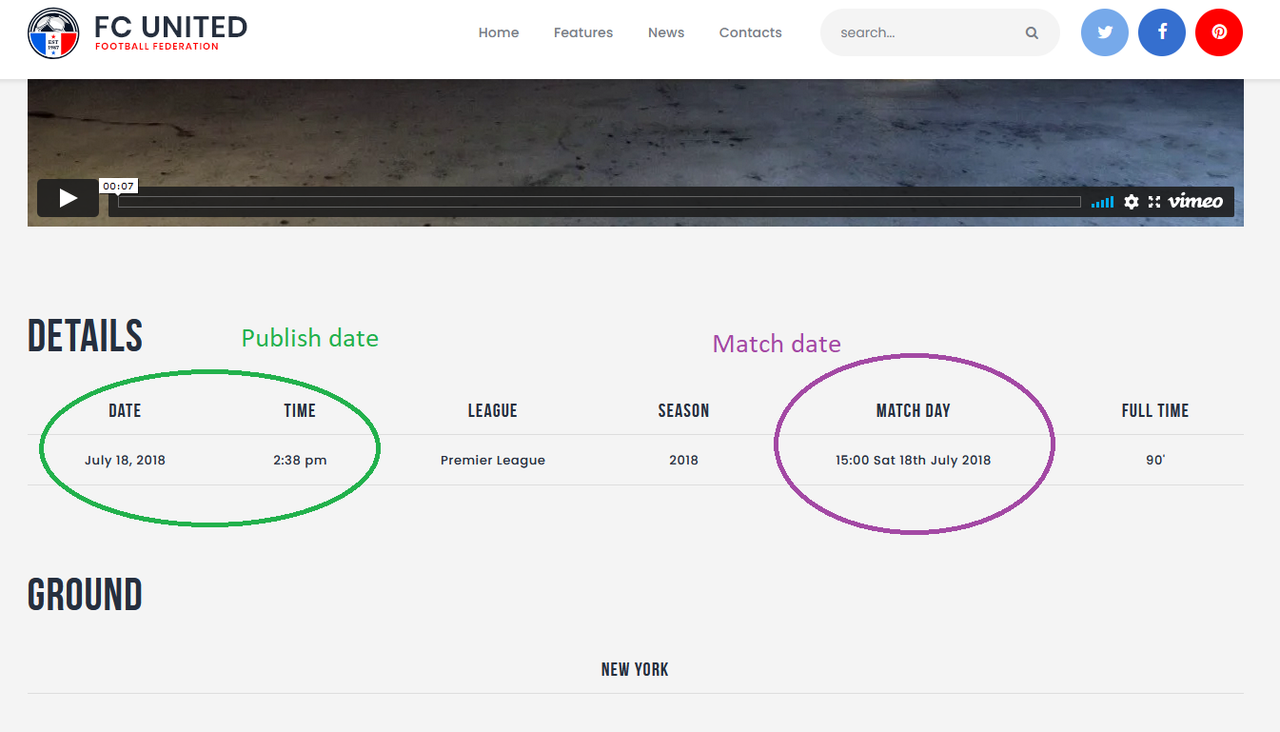
Task: Open the News menu item
Action: [x=666, y=33]
